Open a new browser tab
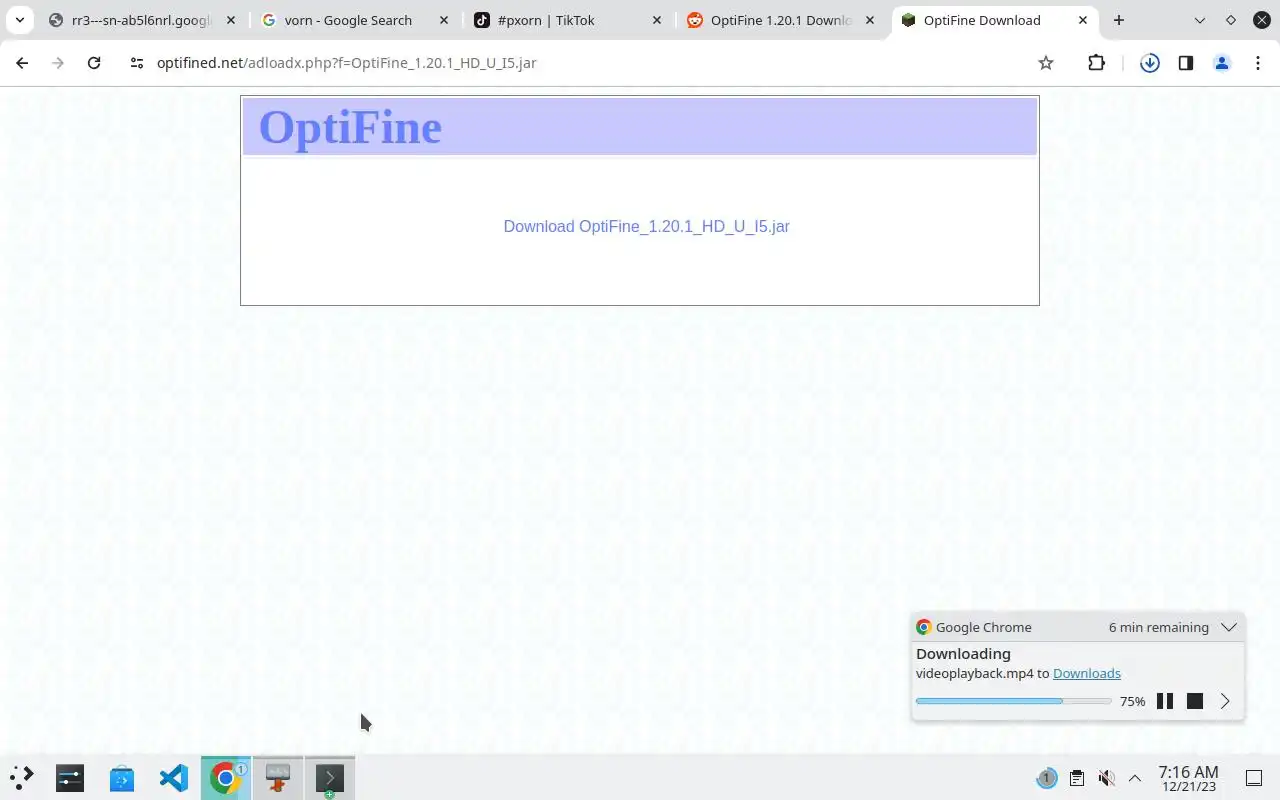The image size is (1280, 800). point(1119,20)
